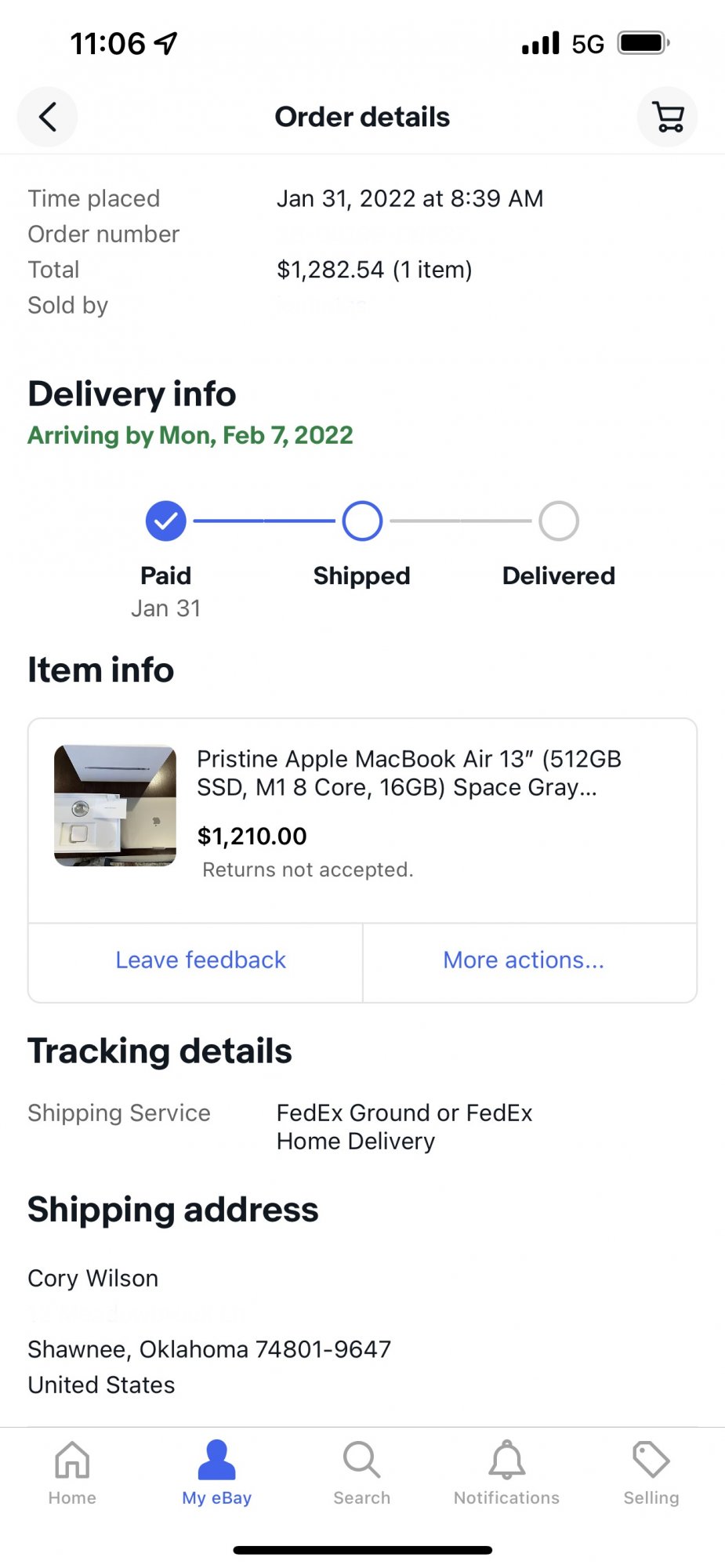
Task: Open More actions… menu
Action: click(x=524, y=960)
